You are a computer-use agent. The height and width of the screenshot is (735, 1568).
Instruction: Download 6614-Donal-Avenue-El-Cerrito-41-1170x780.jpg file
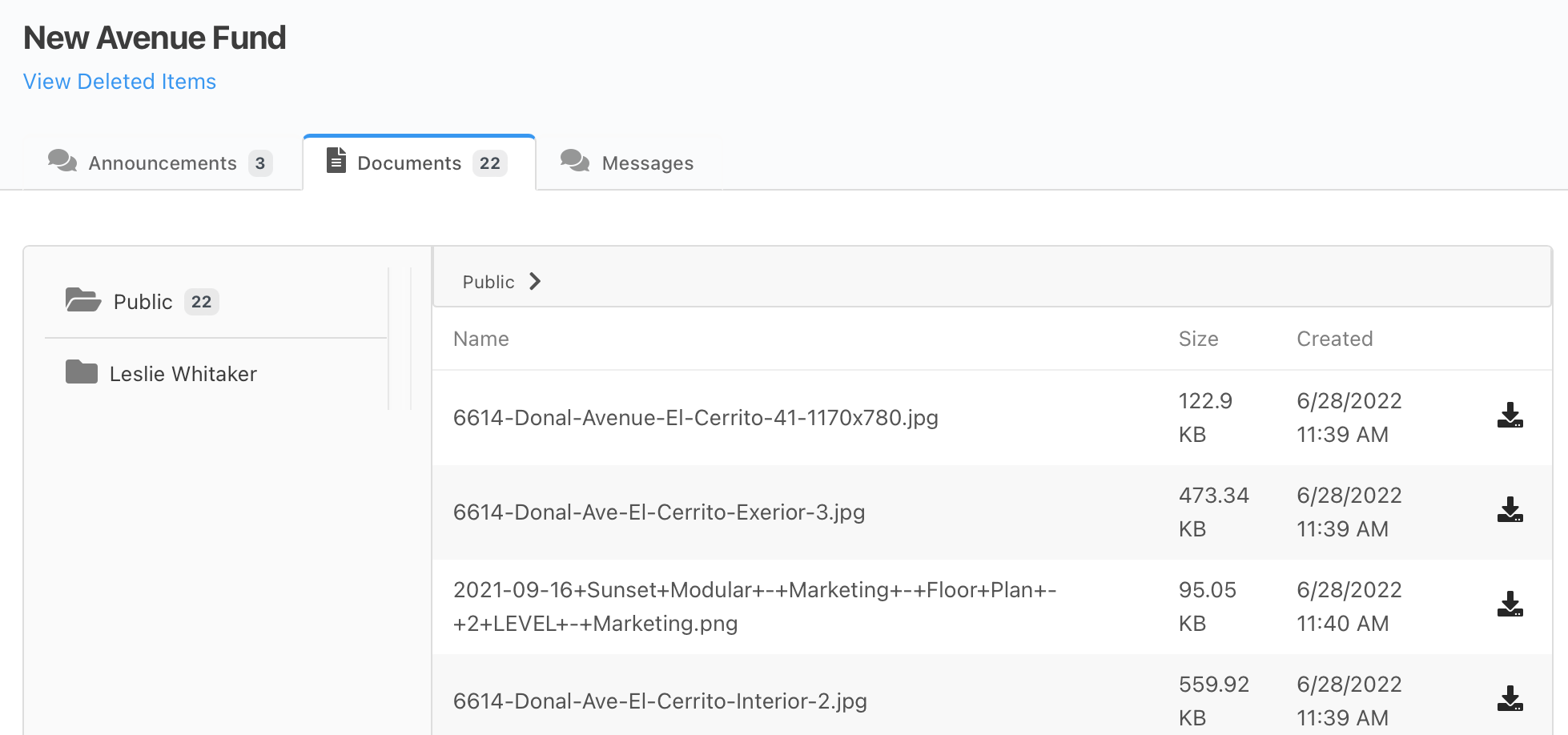[x=1510, y=416]
